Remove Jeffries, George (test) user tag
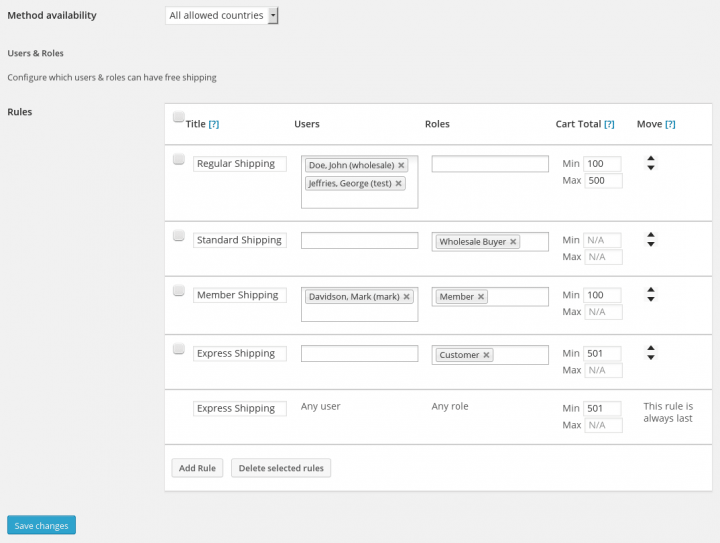Viewport: 720px width, 543px height. [x=399, y=184]
